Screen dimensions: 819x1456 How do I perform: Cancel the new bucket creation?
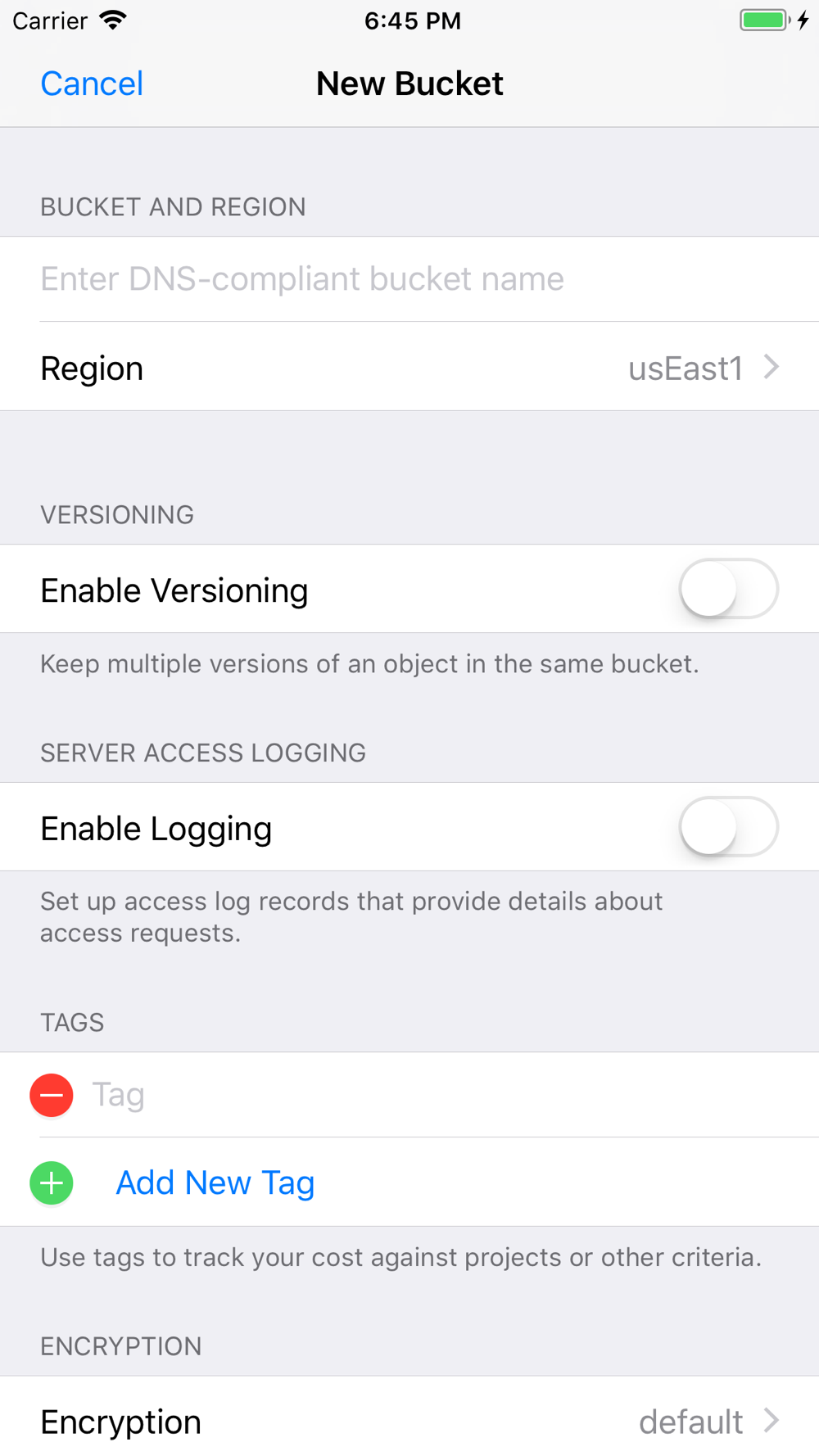pyautogui.click(x=92, y=84)
